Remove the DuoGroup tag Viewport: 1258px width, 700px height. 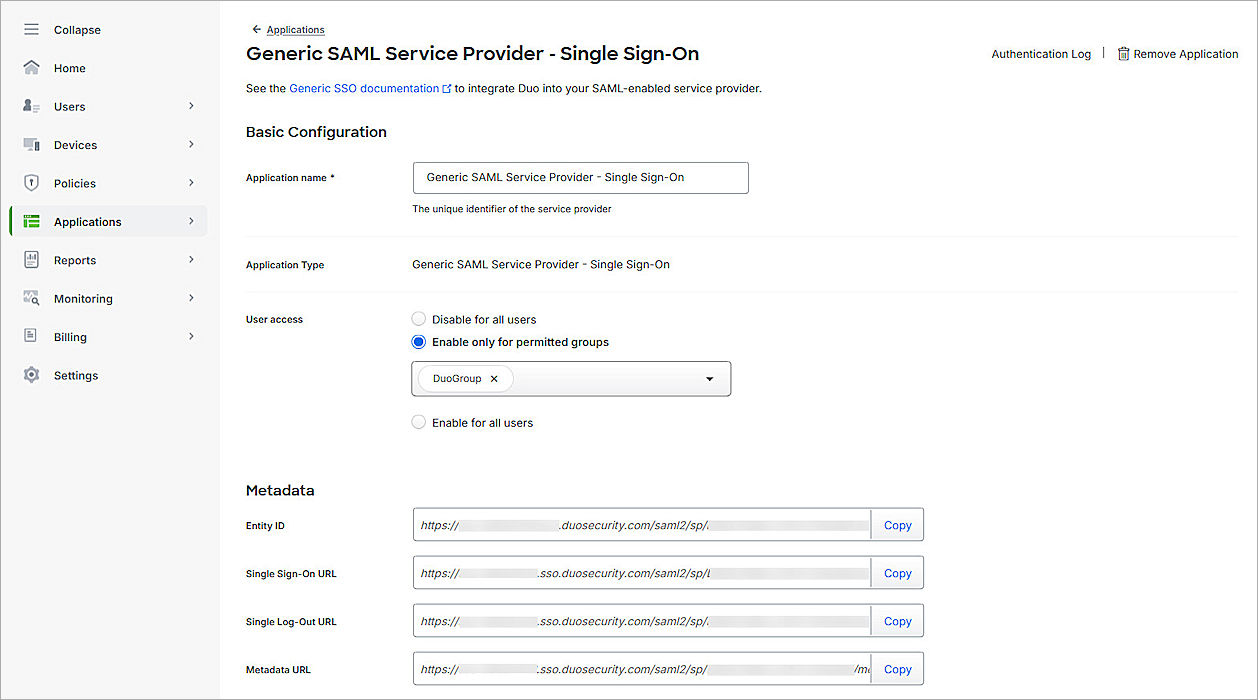pyautogui.click(x=494, y=379)
